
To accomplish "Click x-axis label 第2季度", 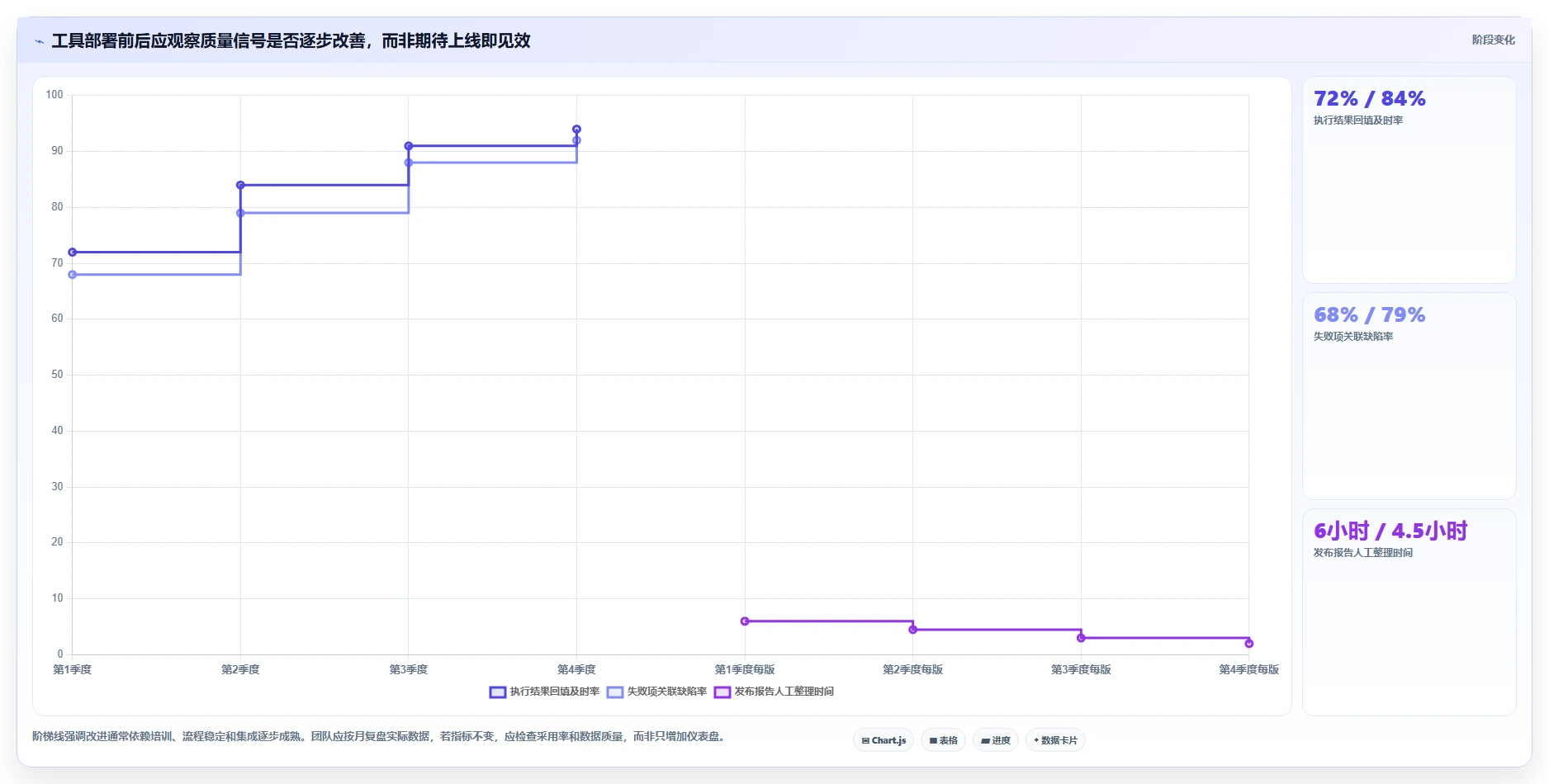I will pyautogui.click(x=240, y=669).
